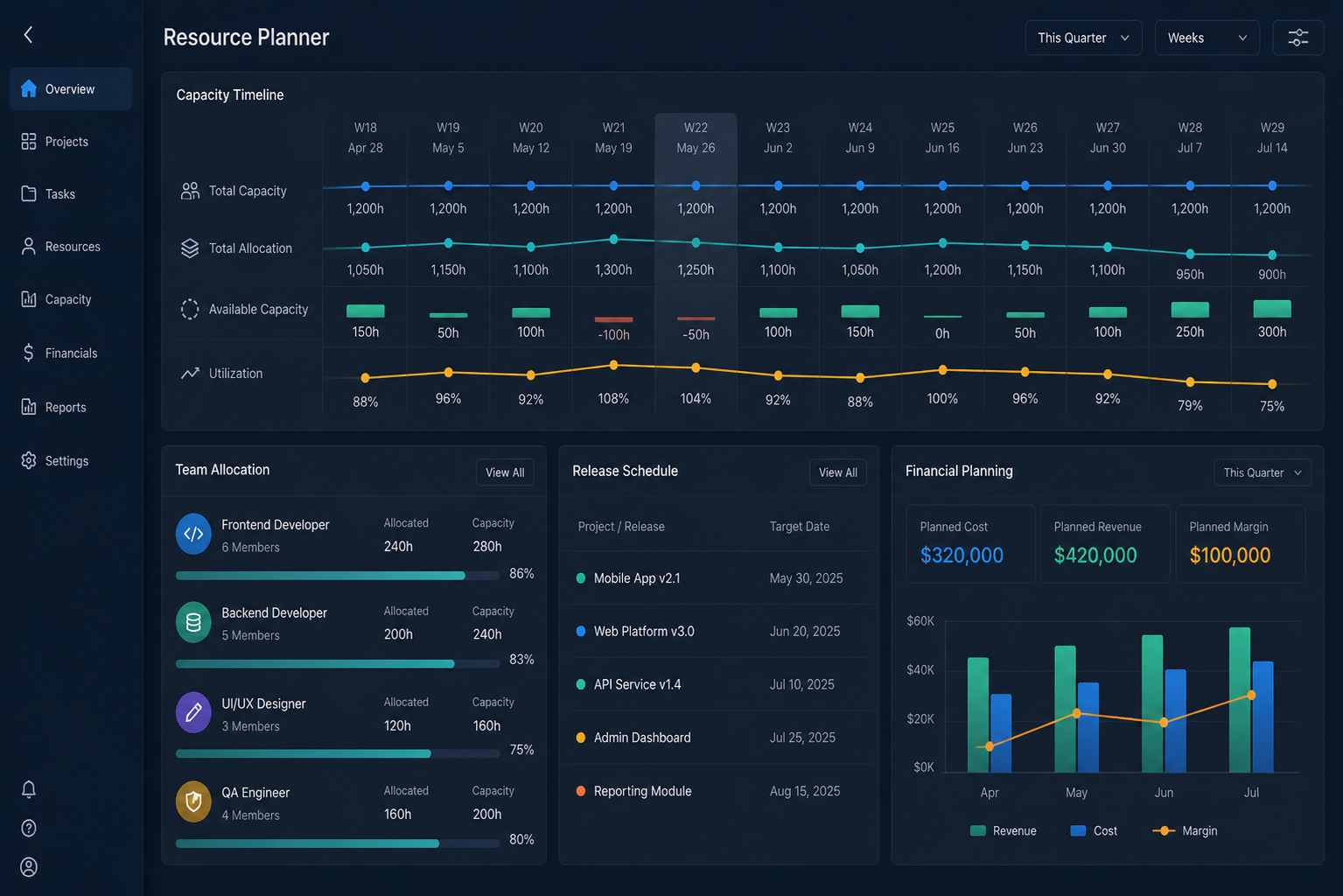Click the Overview home icon
1343x896 pixels.
point(29,88)
